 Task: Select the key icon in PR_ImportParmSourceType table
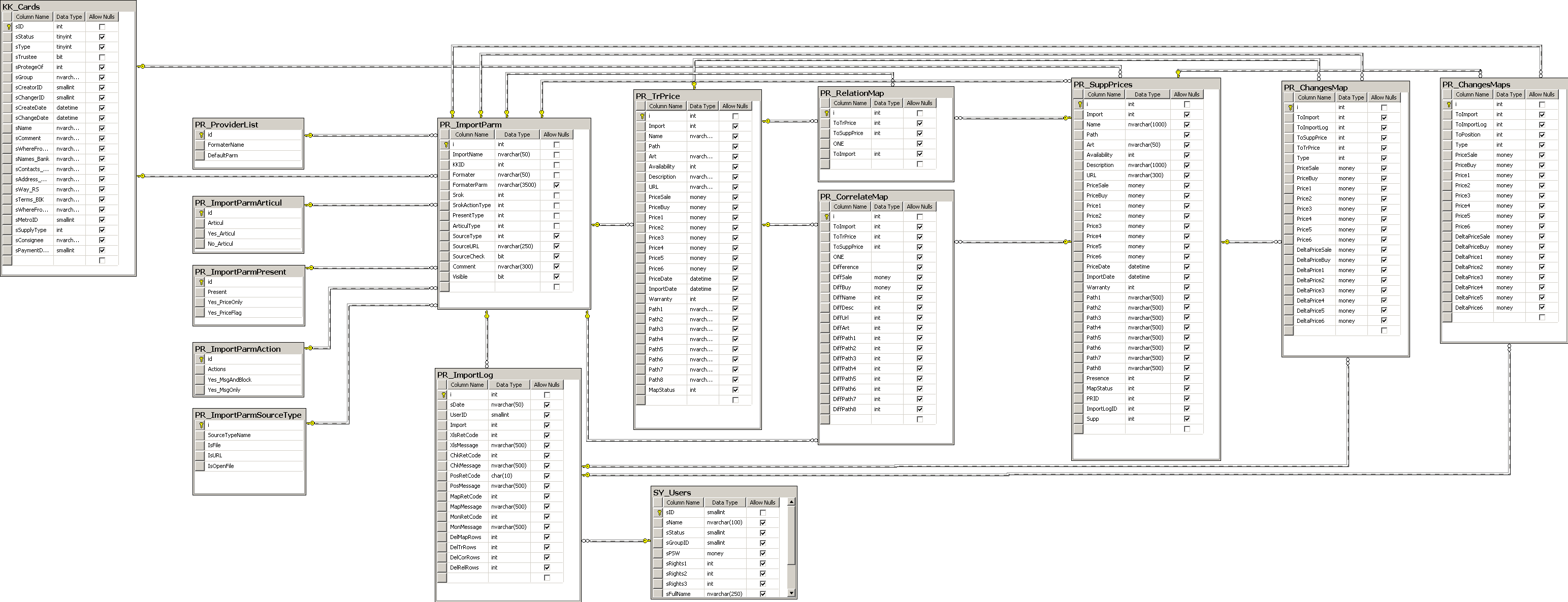pos(201,425)
